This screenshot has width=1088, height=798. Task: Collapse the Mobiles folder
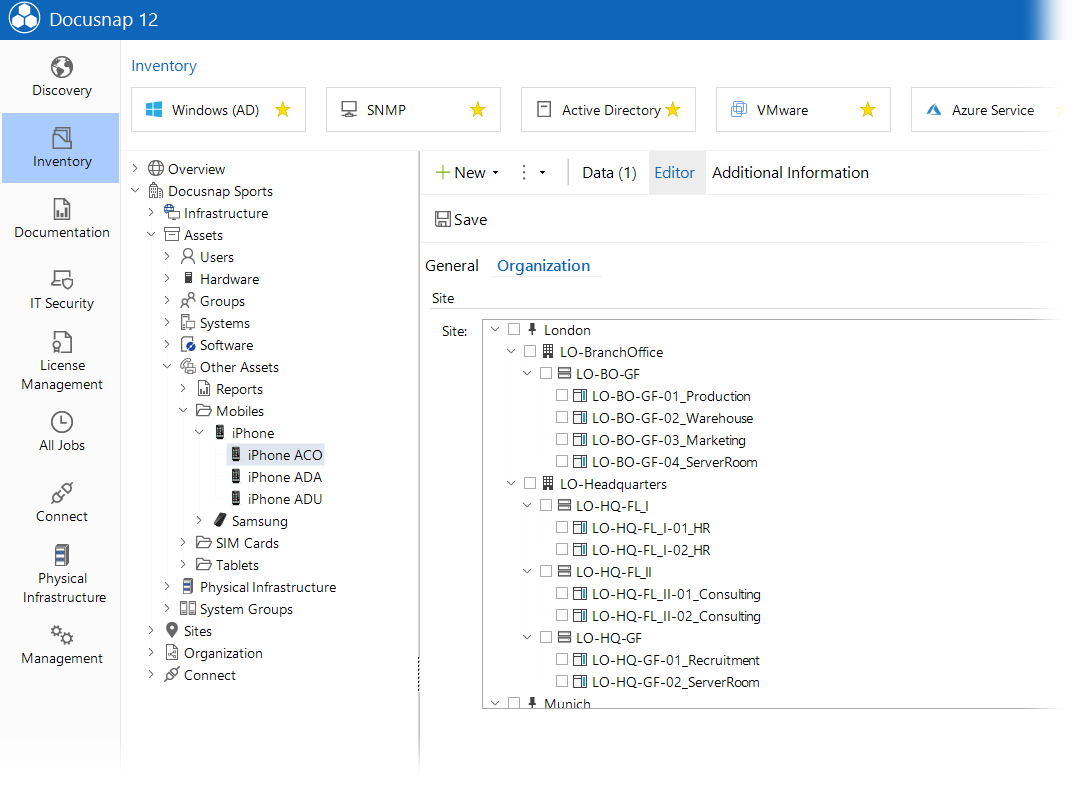[x=183, y=410]
